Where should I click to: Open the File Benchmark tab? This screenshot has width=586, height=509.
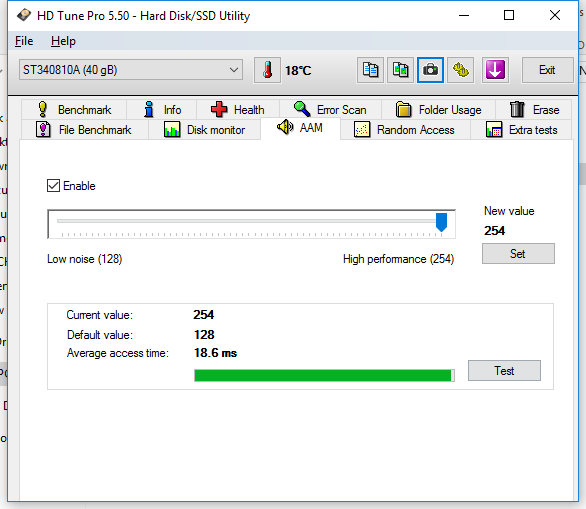pyautogui.click(x=84, y=130)
